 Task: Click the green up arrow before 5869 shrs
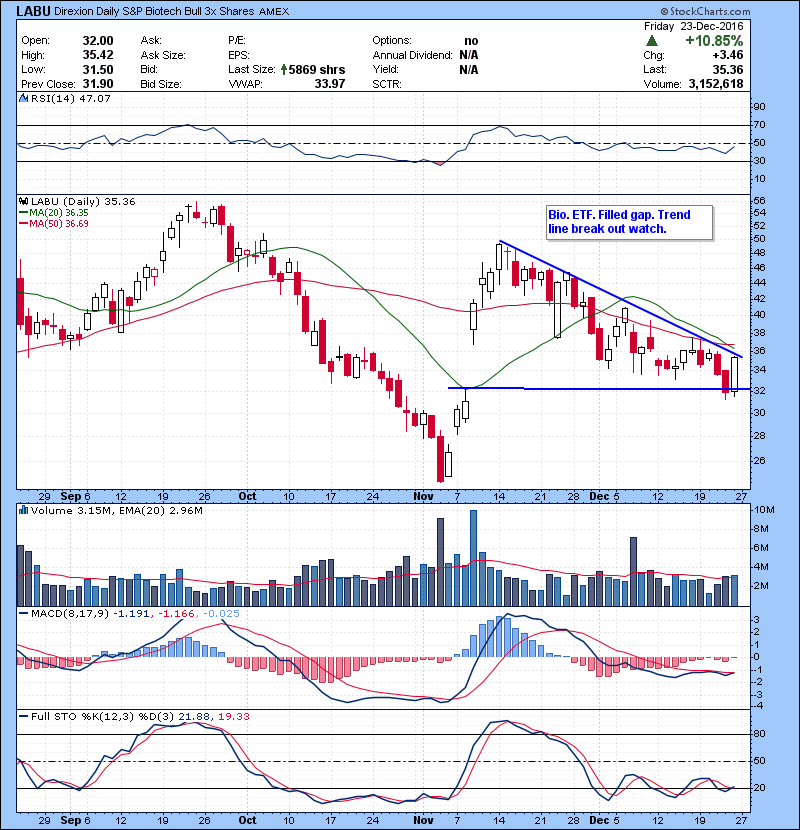(x=284, y=69)
